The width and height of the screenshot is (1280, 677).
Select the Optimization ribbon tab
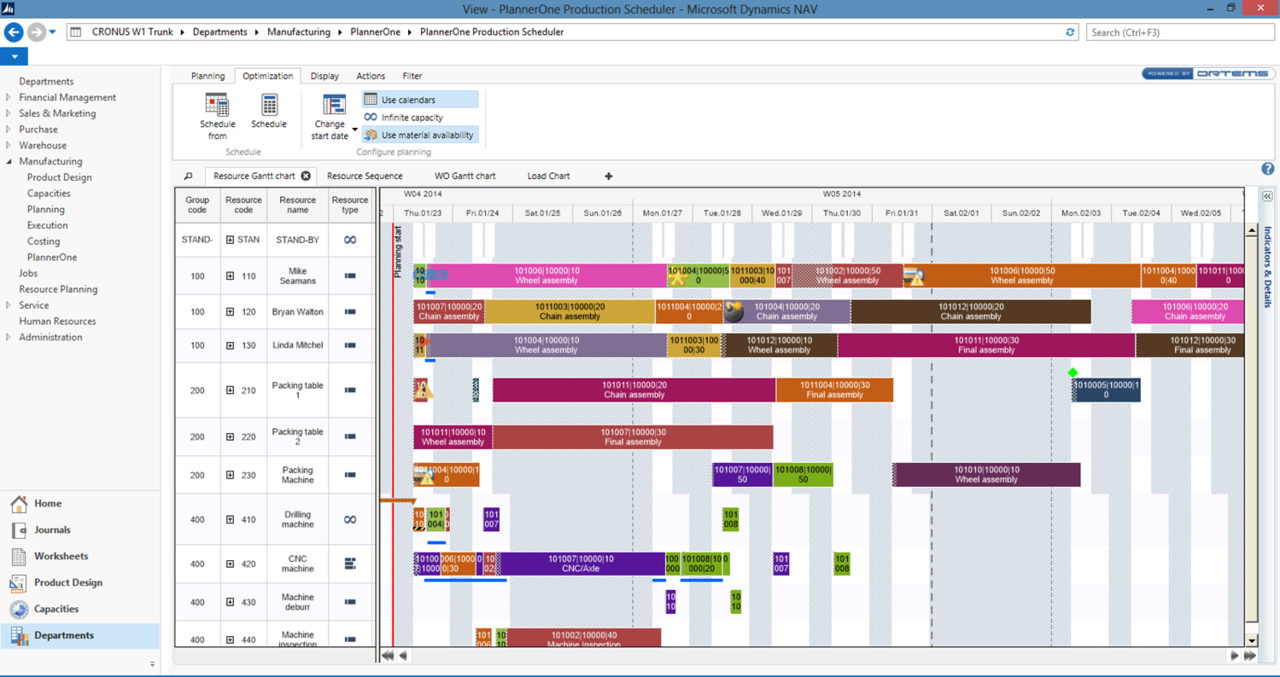(268, 76)
